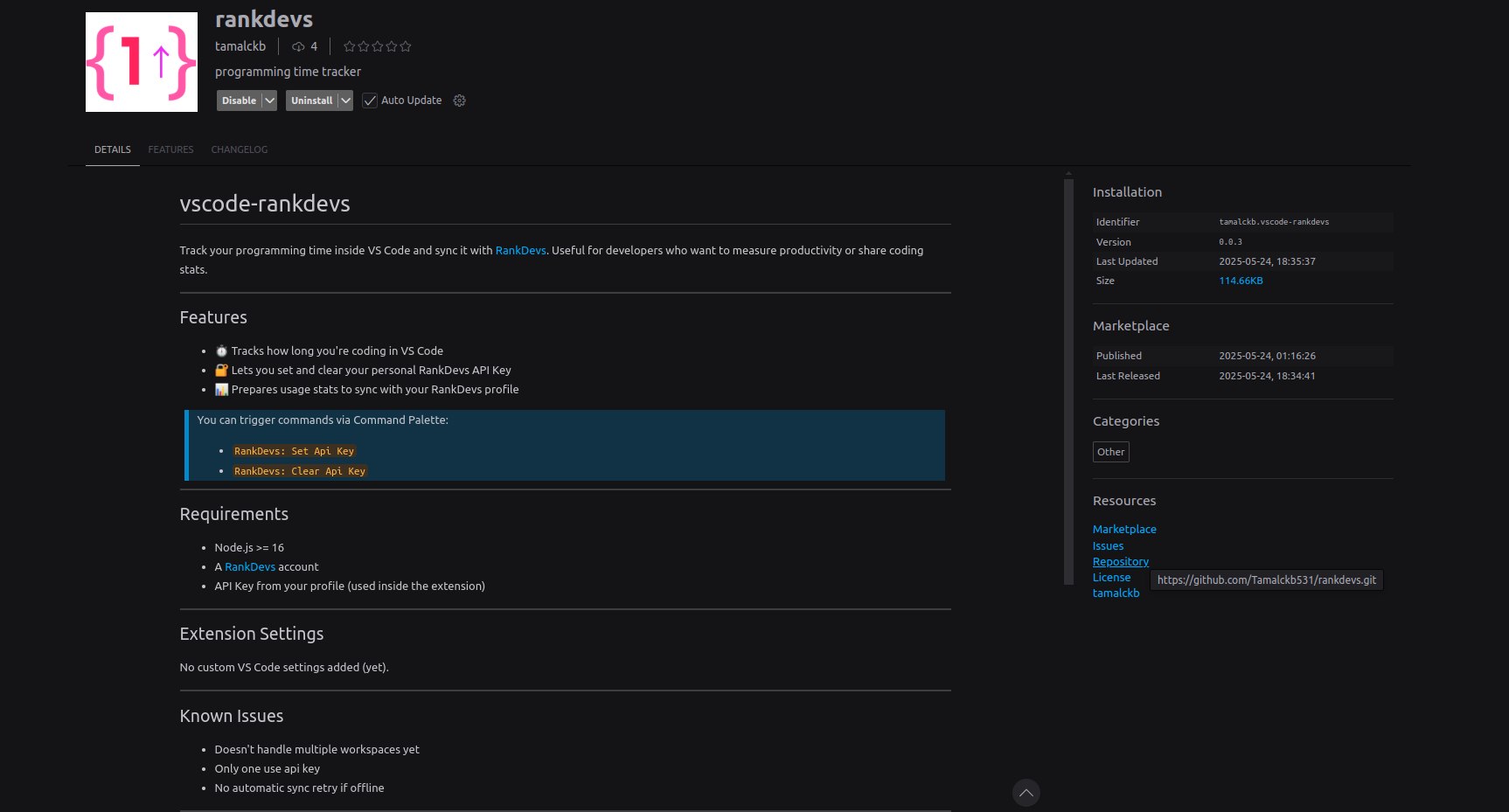
Task: Switch to the DETAILS tab
Action: click(x=113, y=149)
